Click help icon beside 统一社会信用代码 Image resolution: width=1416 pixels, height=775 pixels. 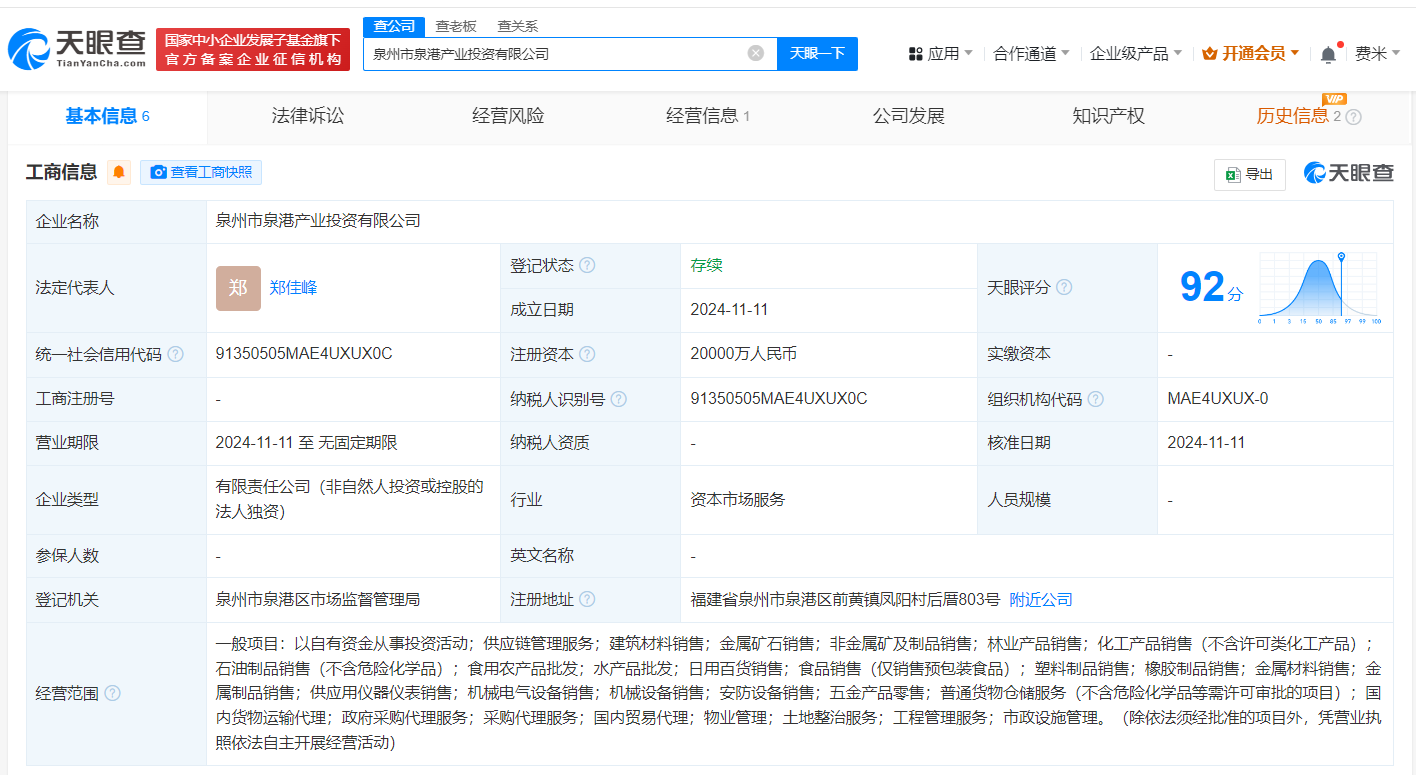coord(176,355)
